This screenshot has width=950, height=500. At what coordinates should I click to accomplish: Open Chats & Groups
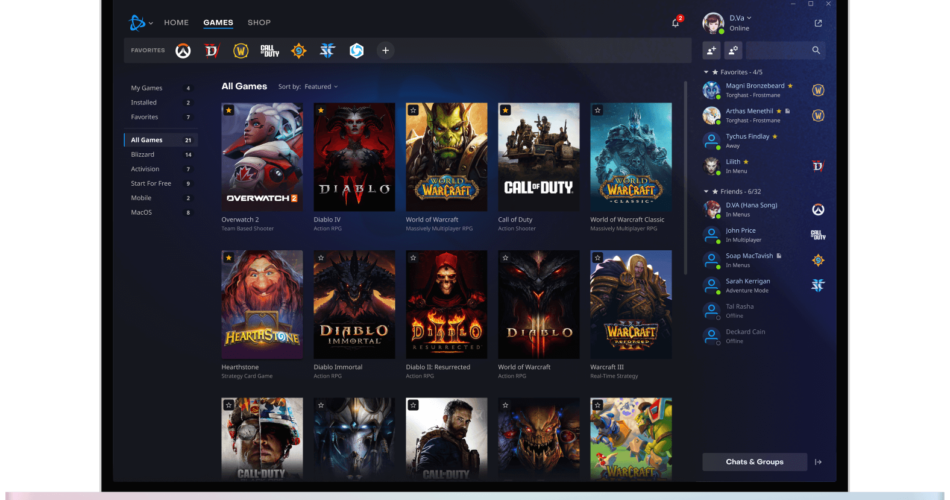(x=754, y=462)
